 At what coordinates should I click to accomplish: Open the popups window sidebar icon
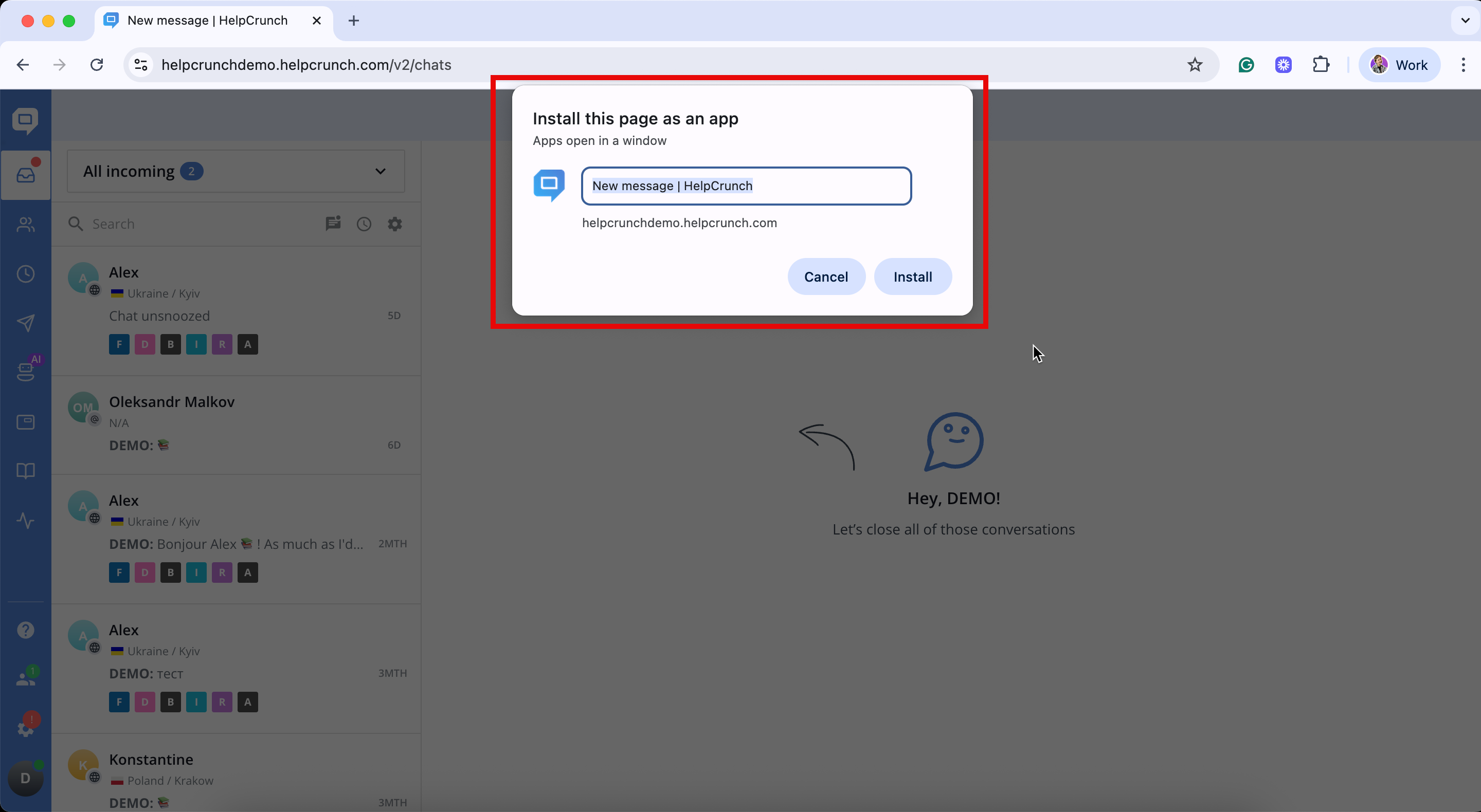(25, 422)
